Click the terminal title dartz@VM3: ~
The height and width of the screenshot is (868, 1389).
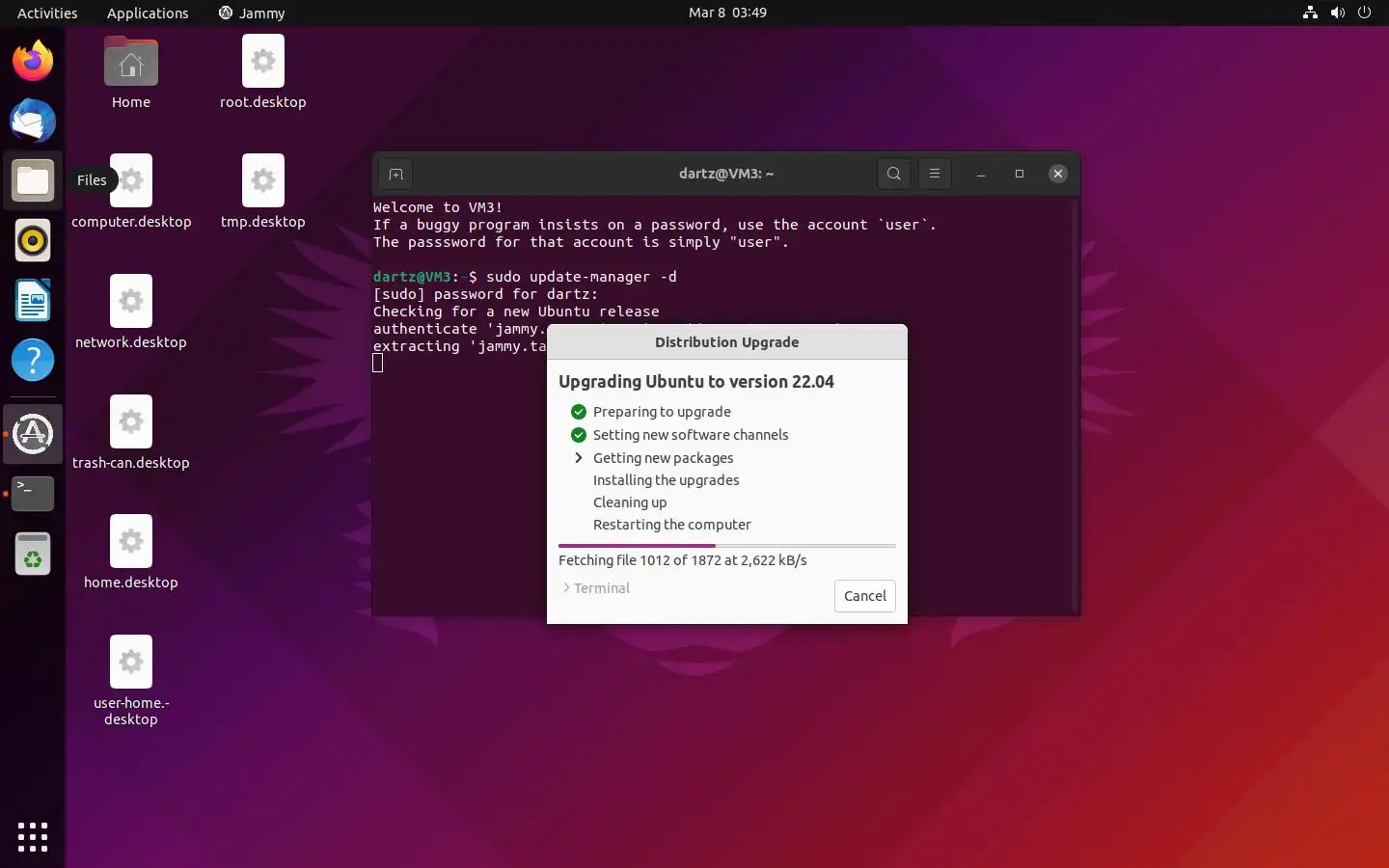(x=726, y=174)
